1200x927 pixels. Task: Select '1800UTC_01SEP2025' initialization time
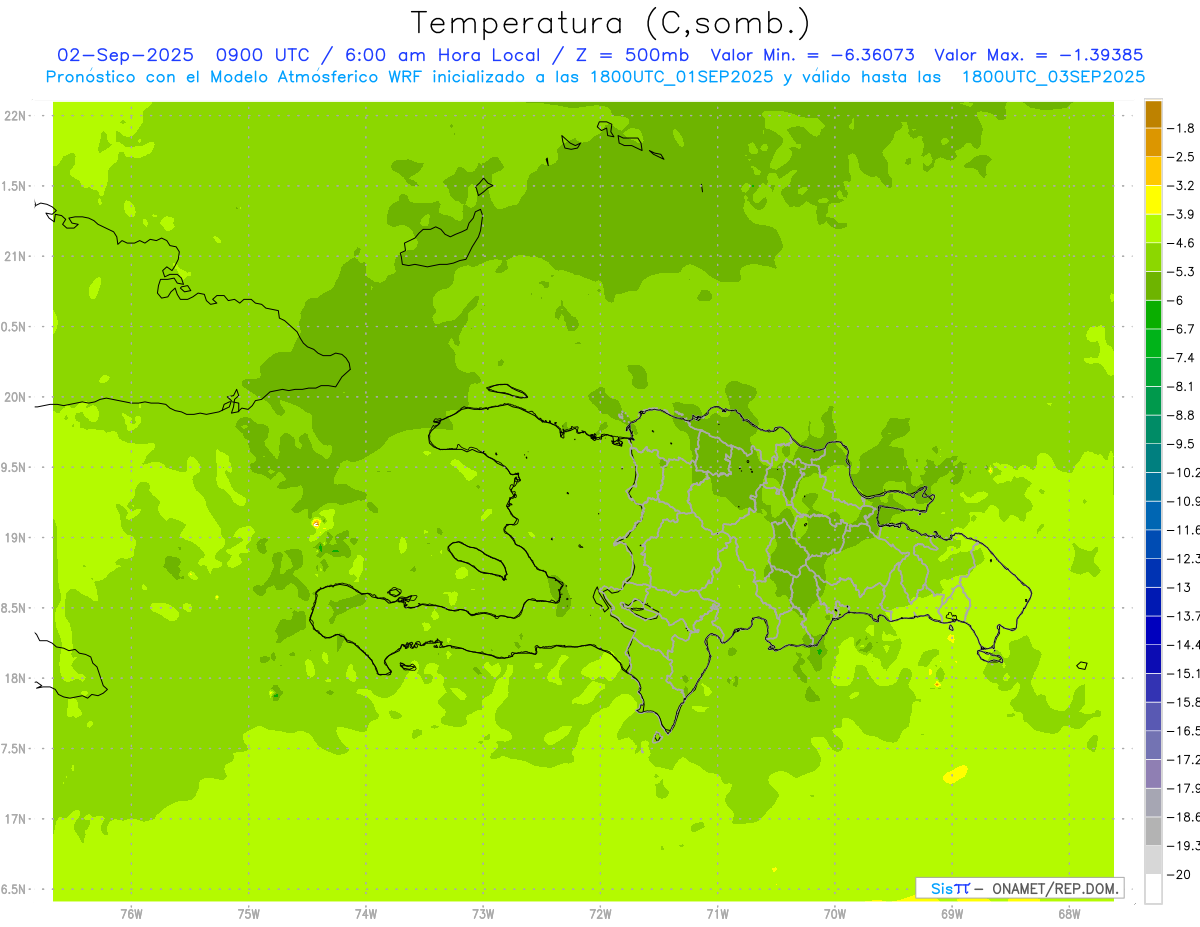click(680, 76)
